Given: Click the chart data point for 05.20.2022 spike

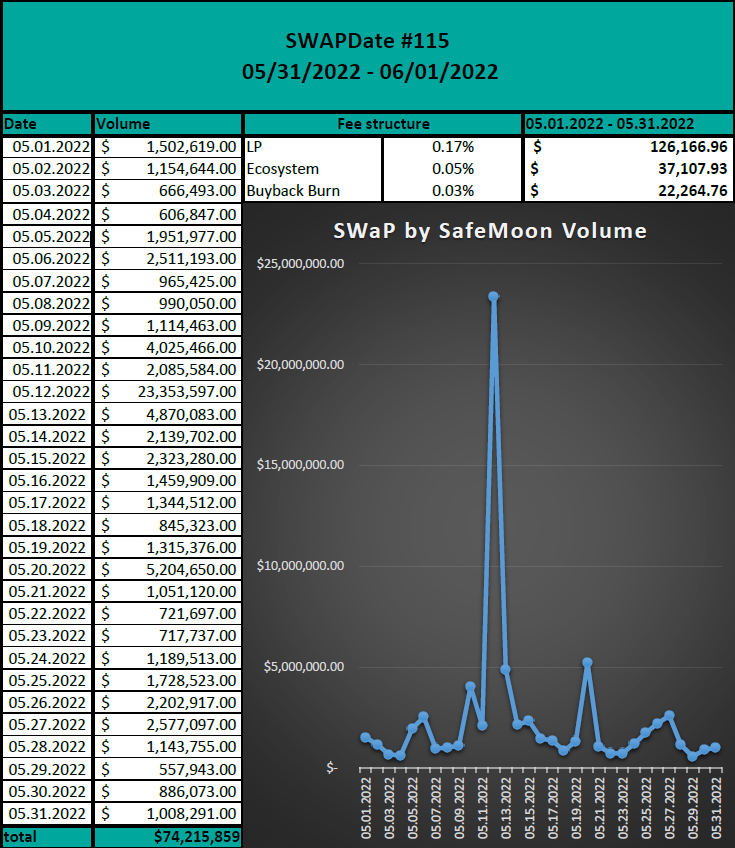Looking at the screenshot, I should (x=587, y=662).
